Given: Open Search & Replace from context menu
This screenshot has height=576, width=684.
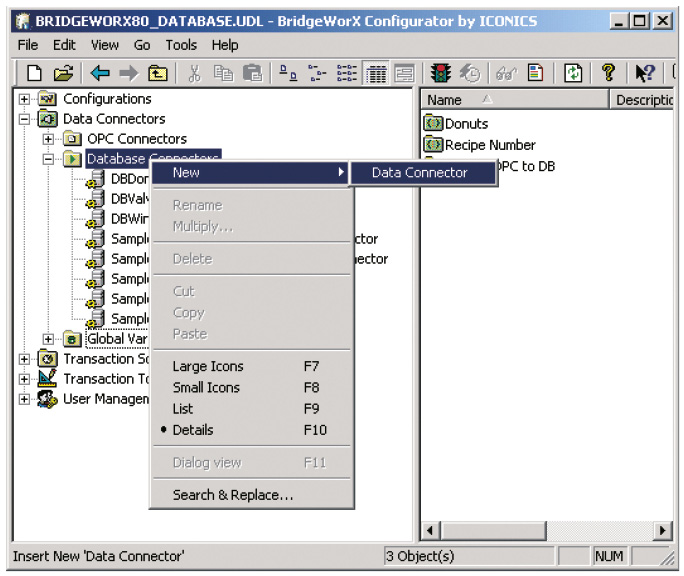Looking at the screenshot, I should [251, 495].
